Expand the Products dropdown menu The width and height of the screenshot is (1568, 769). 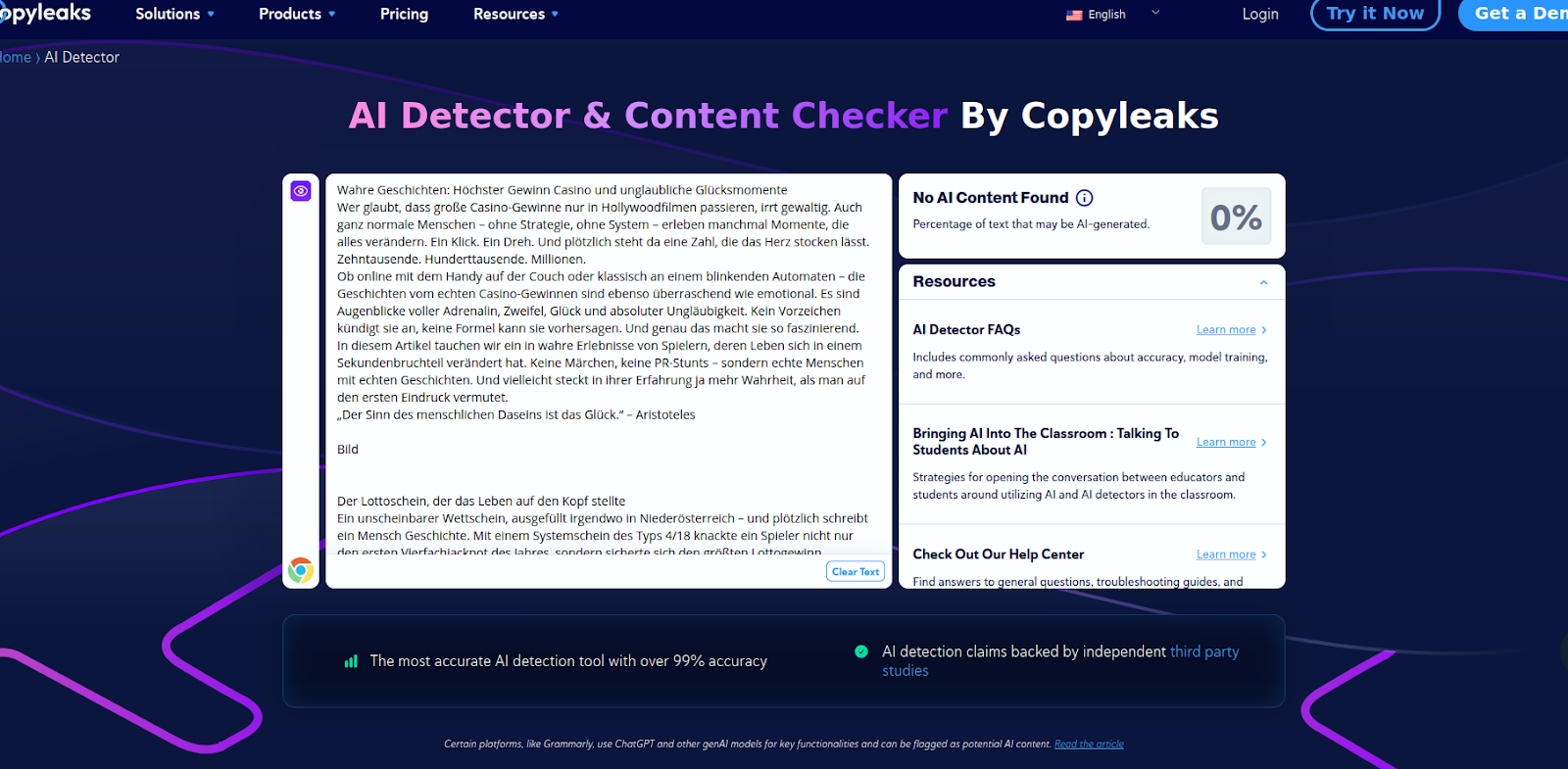pyautogui.click(x=297, y=14)
